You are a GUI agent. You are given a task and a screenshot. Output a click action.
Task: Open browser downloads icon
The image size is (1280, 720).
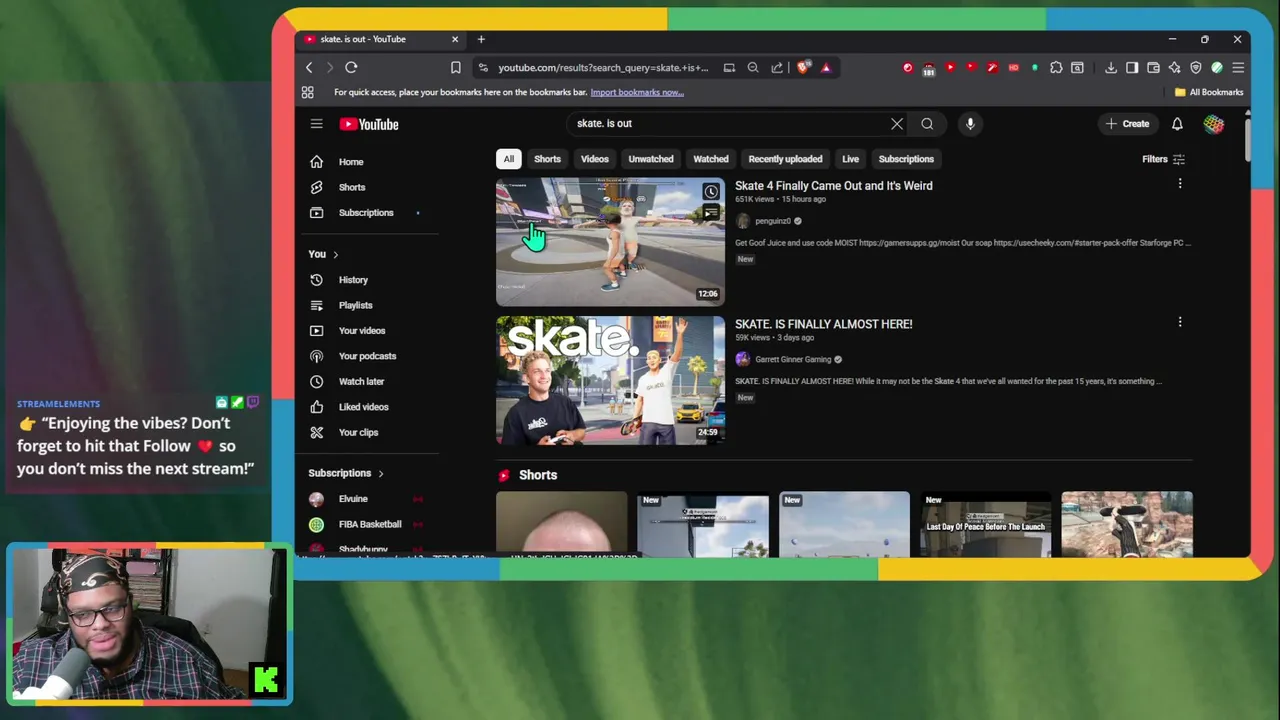coord(1111,67)
